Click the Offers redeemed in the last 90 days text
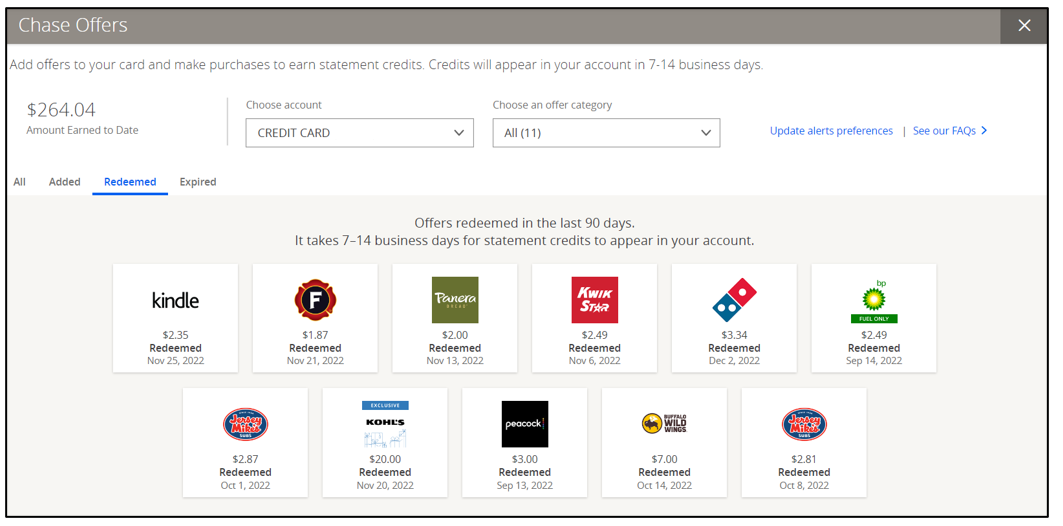This screenshot has width=1063, height=526. (x=524, y=223)
